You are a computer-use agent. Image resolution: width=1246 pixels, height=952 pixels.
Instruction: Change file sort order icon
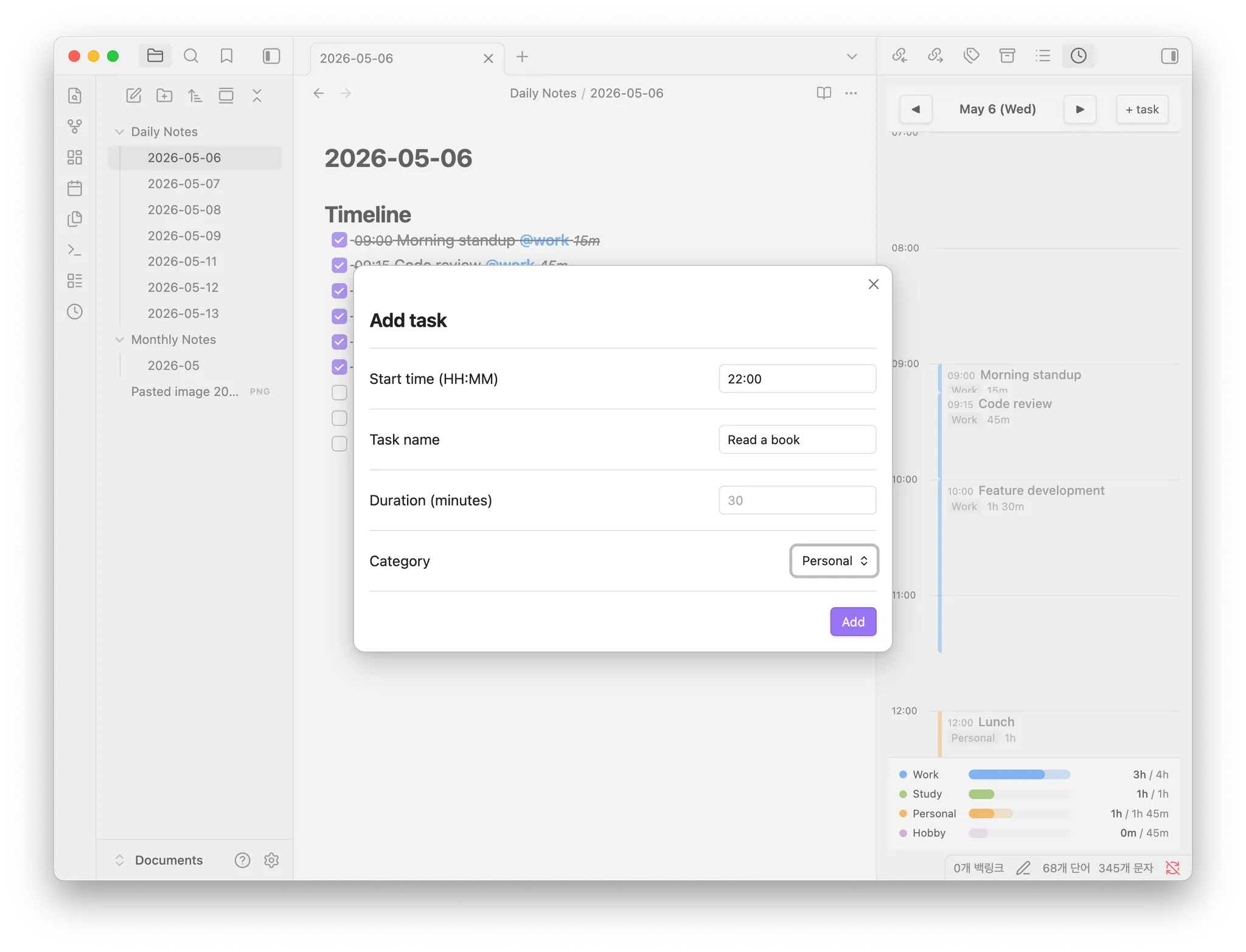pyautogui.click(x=195, y=96)
